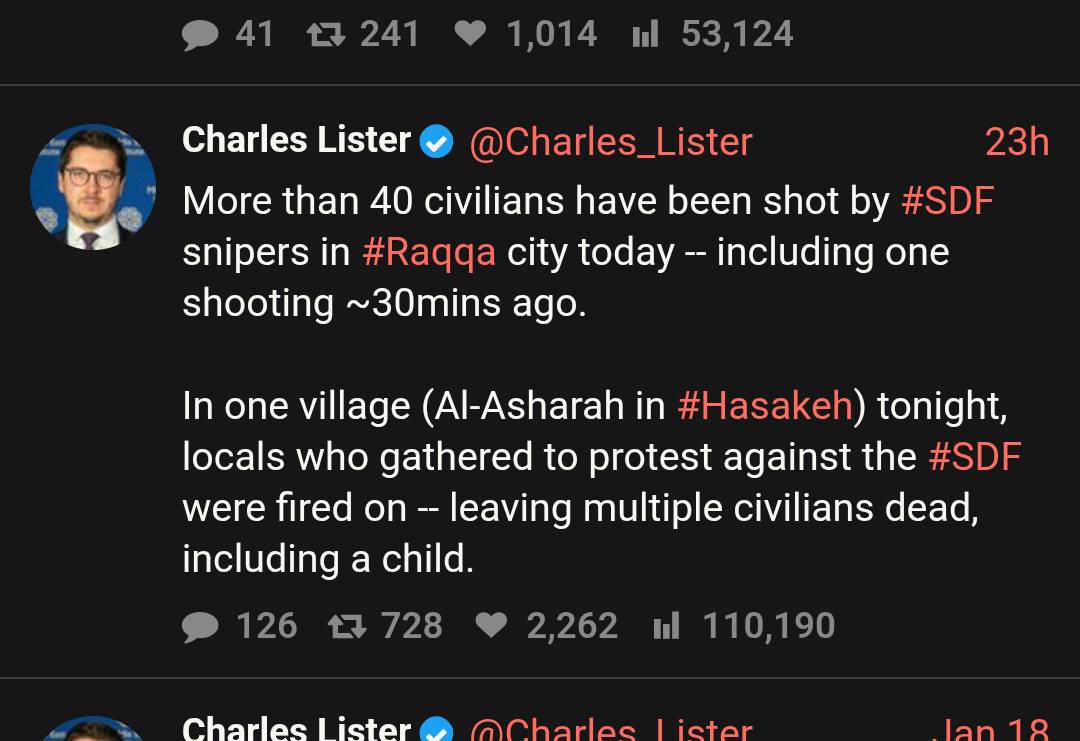View analytics showing 110,190 views
1080x741 pixels.
pyautogui.click(x=667, y=626)
